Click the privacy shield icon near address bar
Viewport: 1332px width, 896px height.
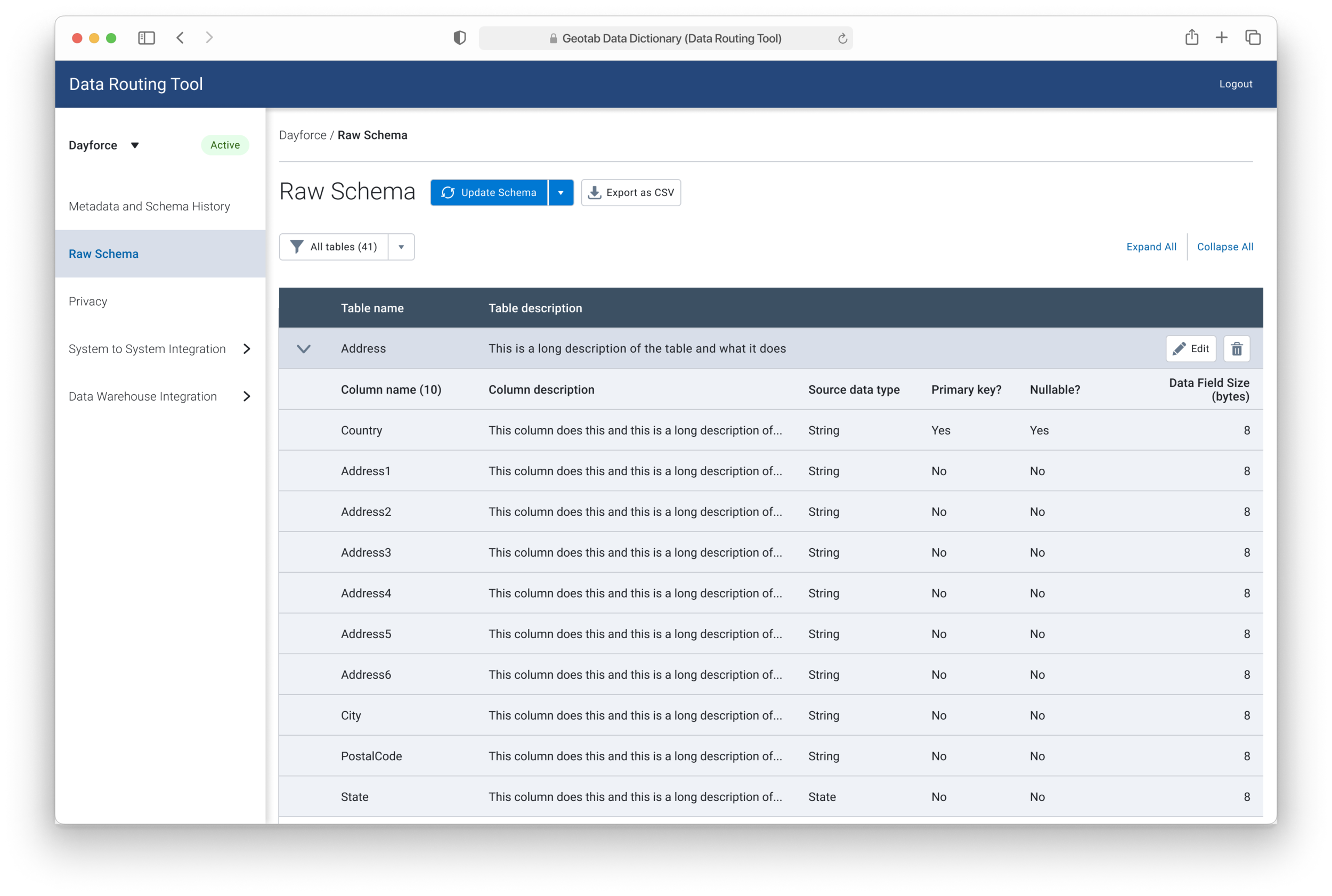click(x=459, y=38)
